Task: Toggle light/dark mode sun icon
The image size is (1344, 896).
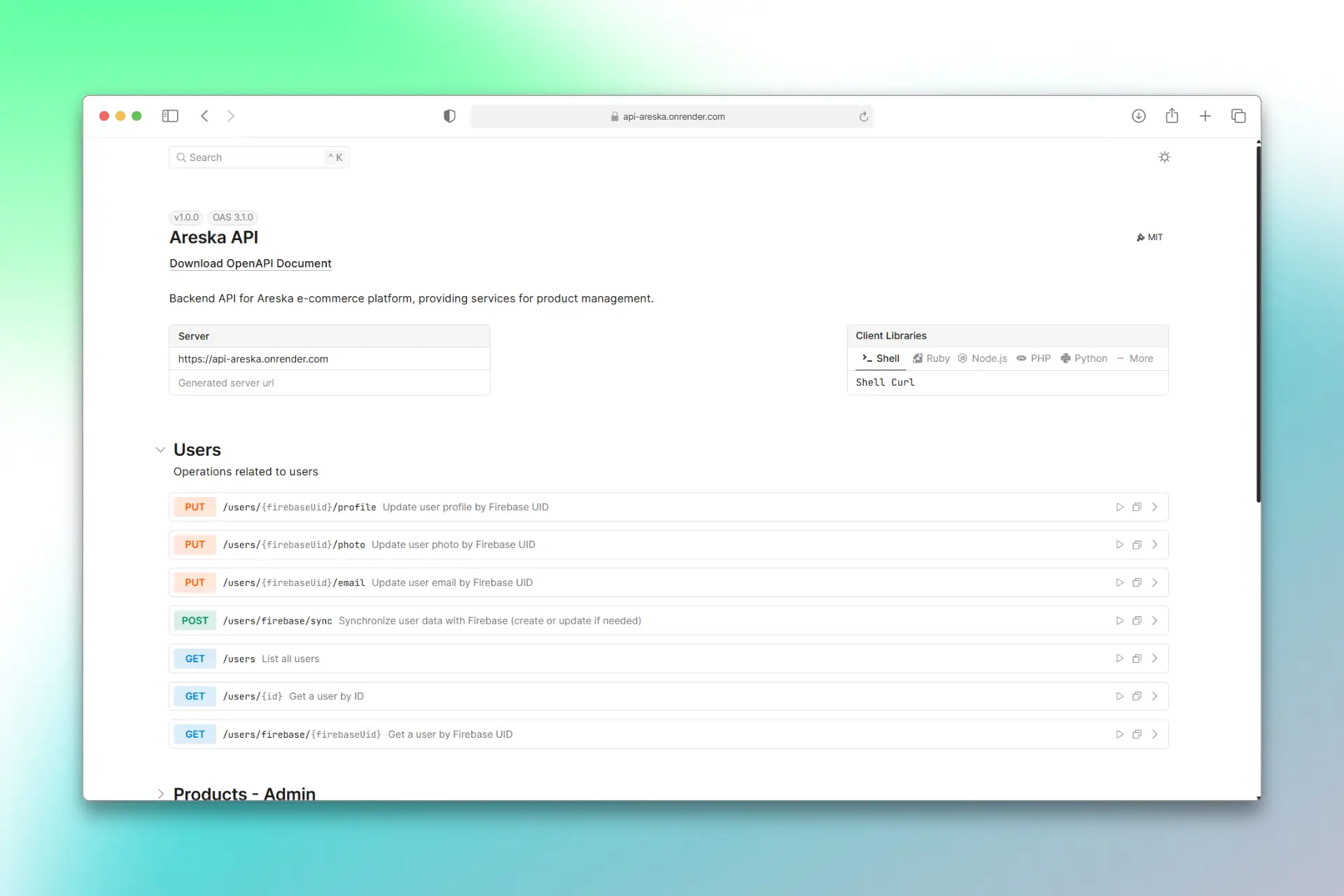Action: pos(1164,157)
